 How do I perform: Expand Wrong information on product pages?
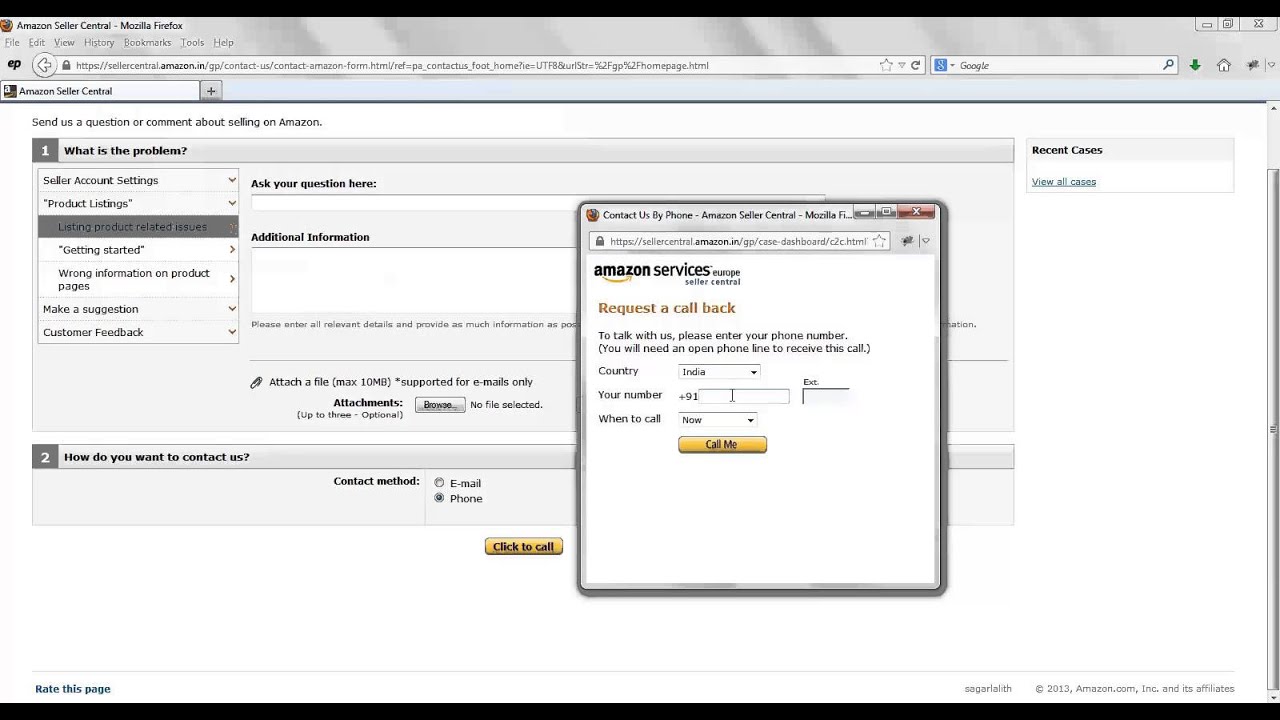pyautogui.click(x=138, y=279)
